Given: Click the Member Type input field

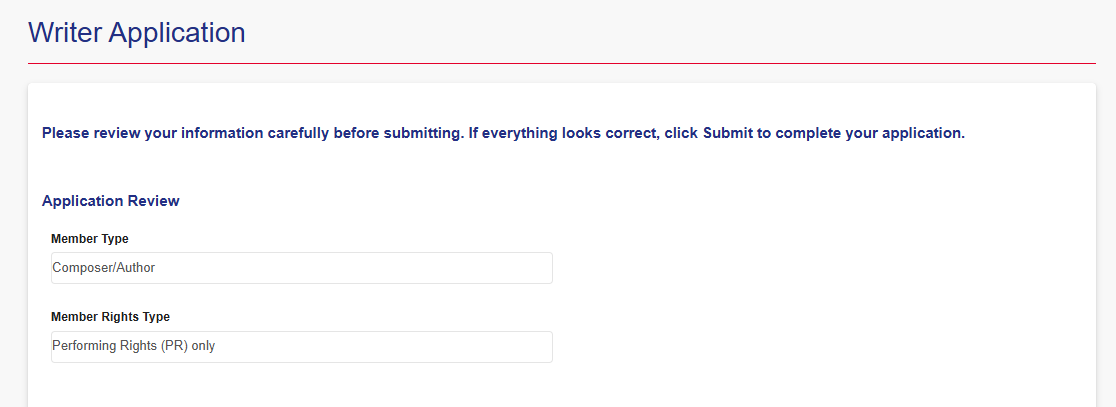Looking at the screenshot, I should click(x=301, y=268).
